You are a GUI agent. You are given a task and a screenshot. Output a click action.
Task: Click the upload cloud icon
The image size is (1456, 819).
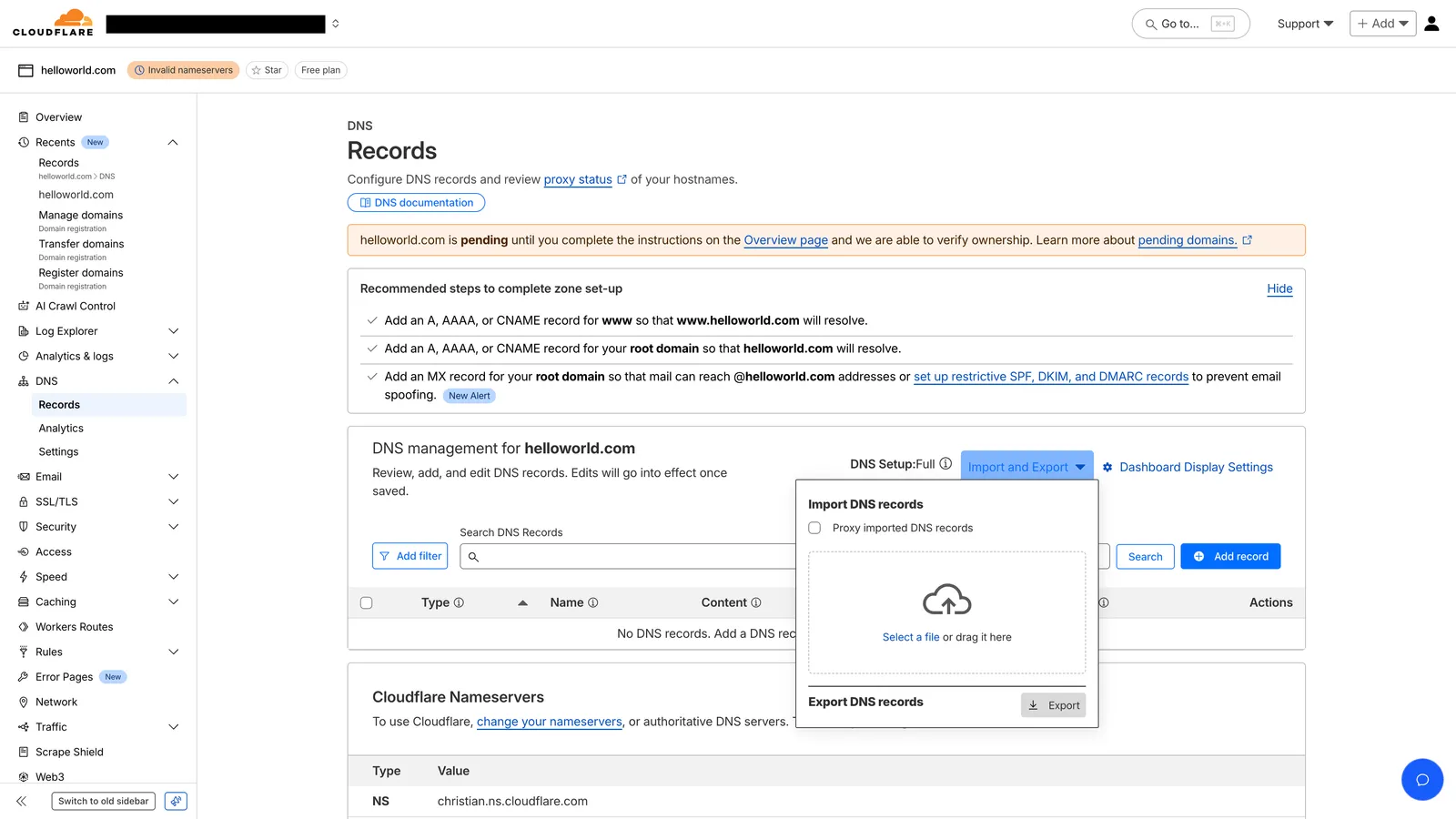[947, 600]
